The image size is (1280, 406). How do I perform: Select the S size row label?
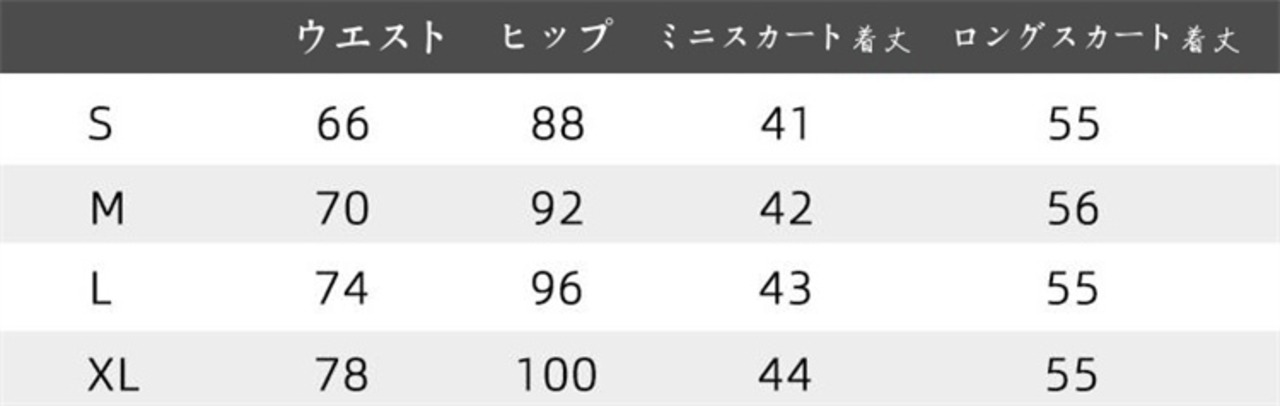(x=100, y=125)
